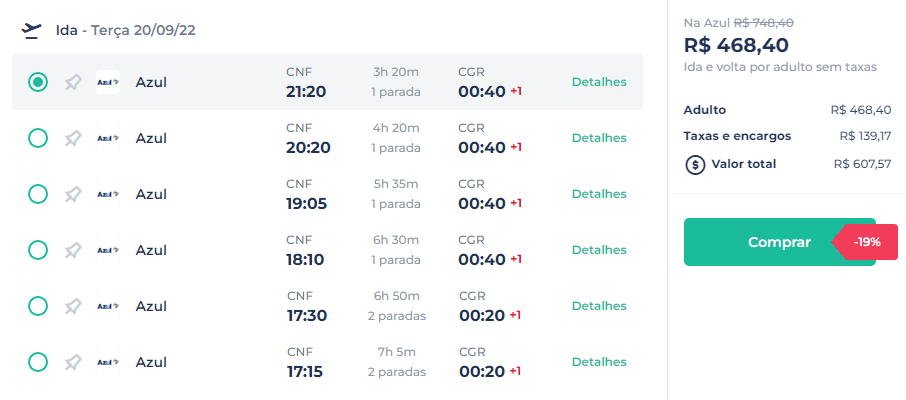Click the -19% discount badge
Image resolution: width=906 pixels, height=400 pixels.
pyautogui.click(x=866, y=242)
